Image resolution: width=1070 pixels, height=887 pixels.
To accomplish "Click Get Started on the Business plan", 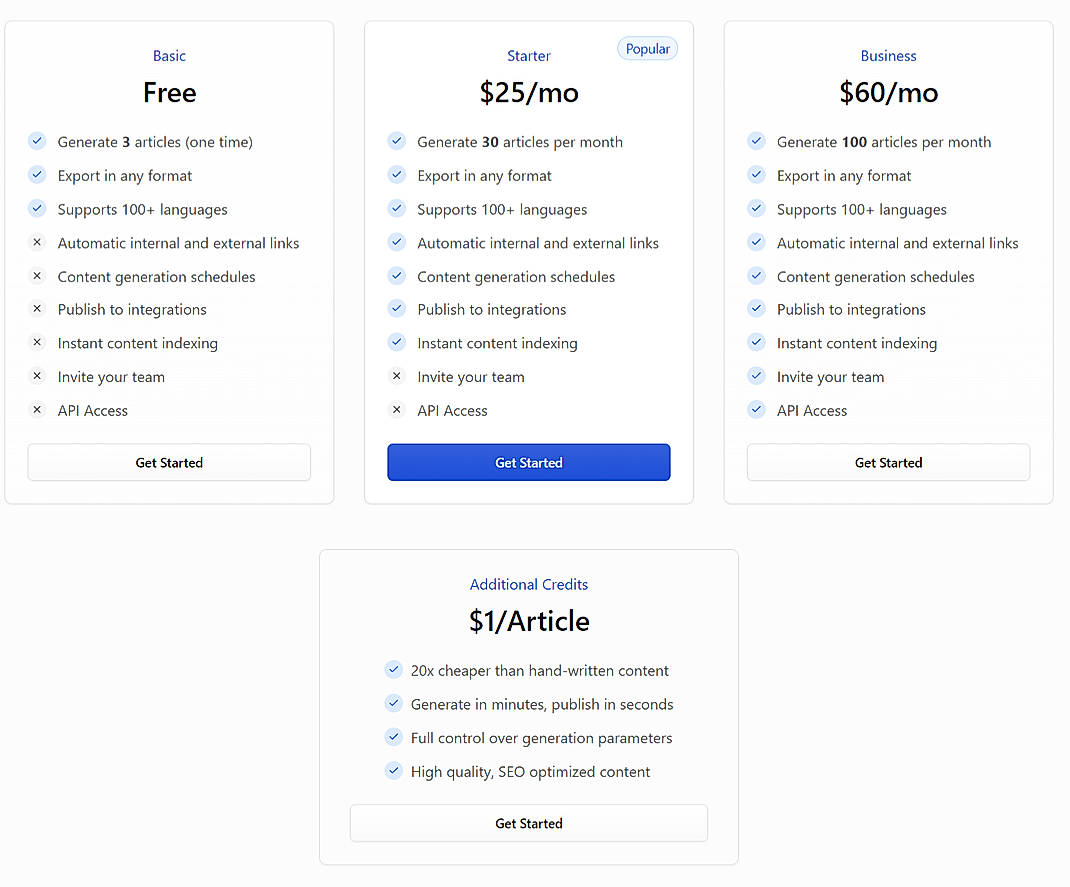I will (x=888, y=462).
